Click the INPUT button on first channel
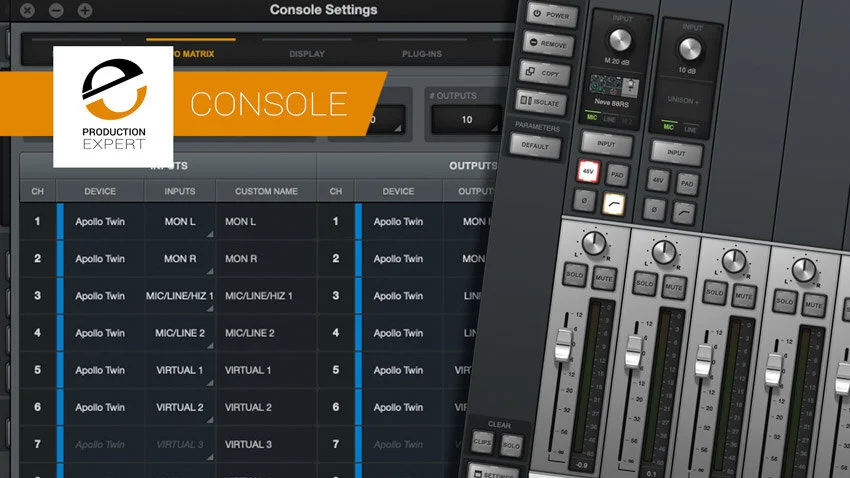Screen dimensions: 850x478 [607, 144]
